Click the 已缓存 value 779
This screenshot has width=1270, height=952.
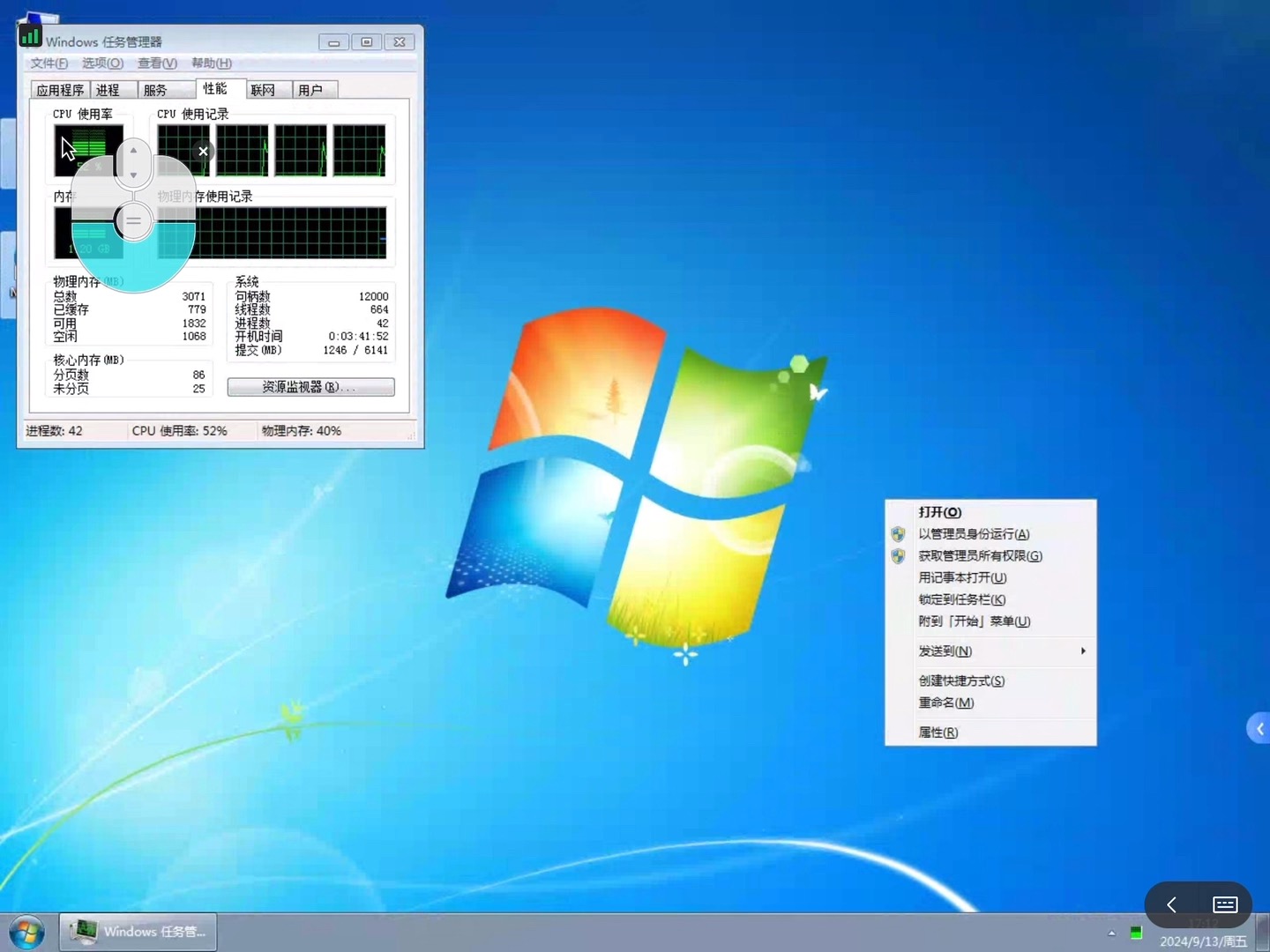[x=197, y=310]
